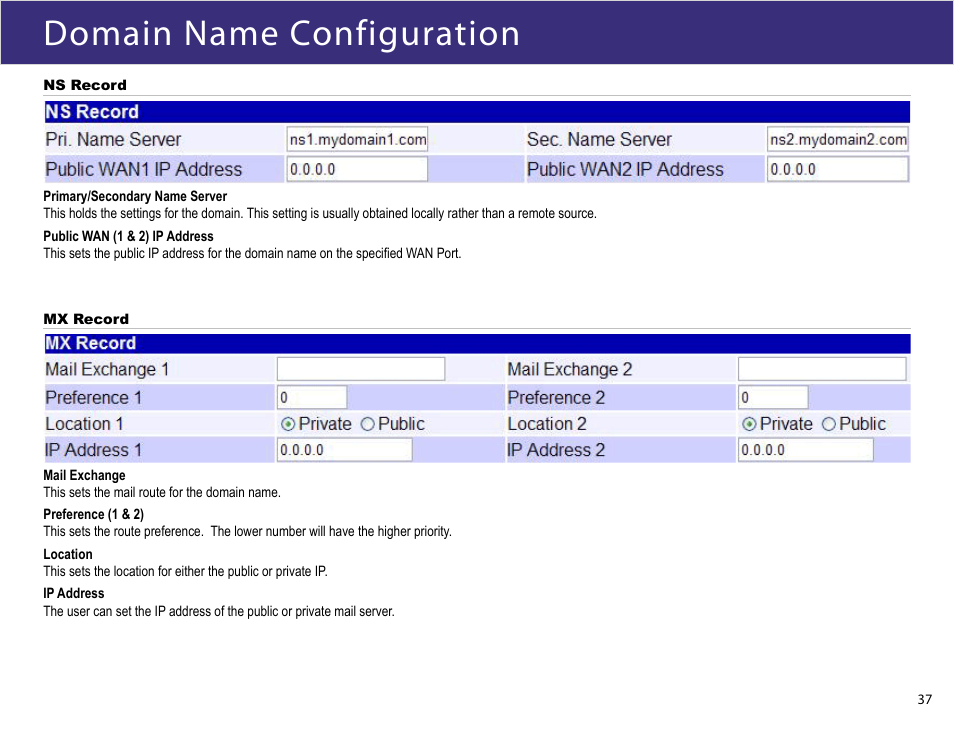
Task: Click the 'Public WAN (1 & 2) IP Address' heading
Action: [128, 236]
